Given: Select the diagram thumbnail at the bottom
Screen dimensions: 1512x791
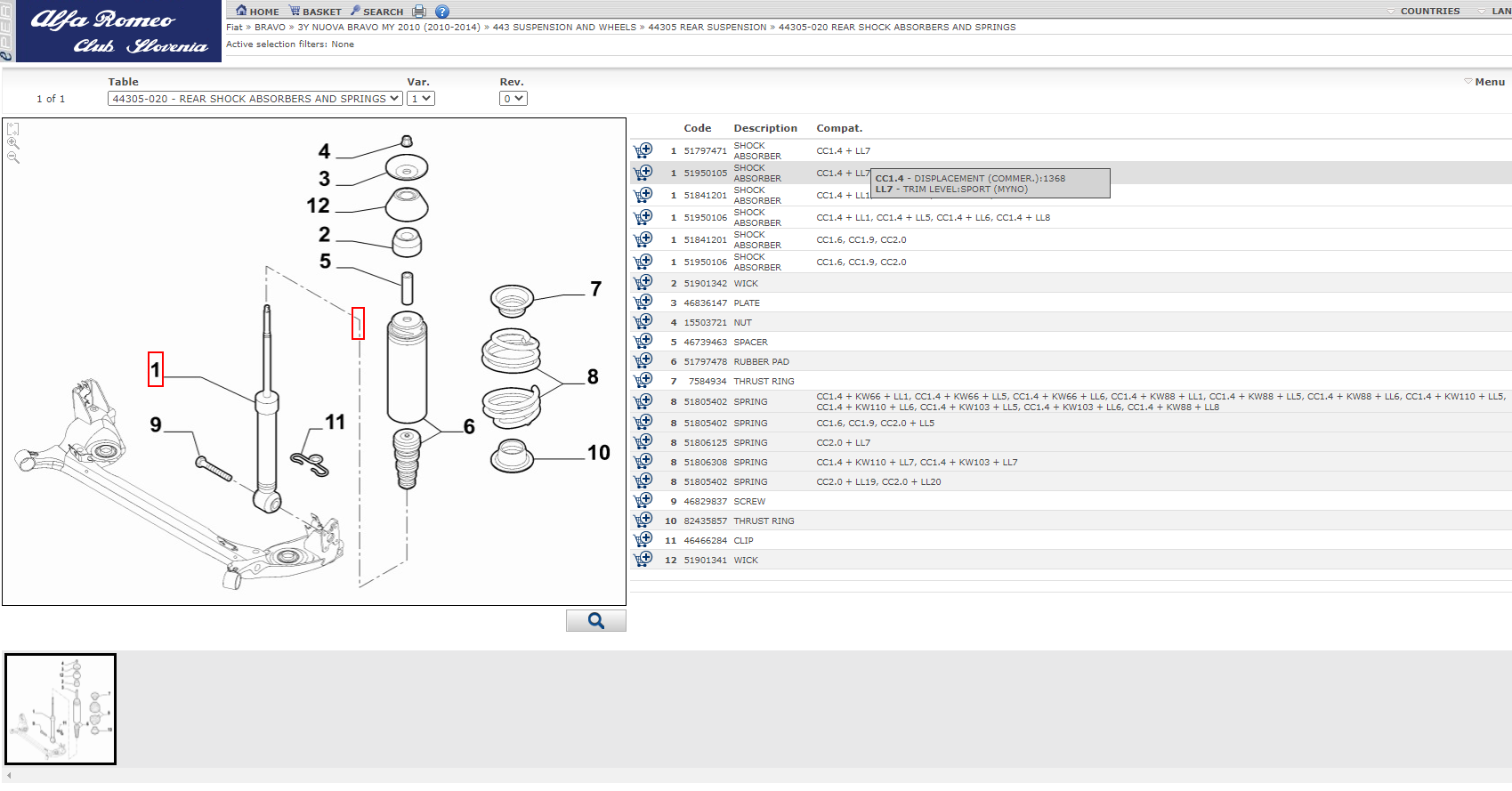Looking at the screenshot, I should pyautogui.click(x=61, y=709).
